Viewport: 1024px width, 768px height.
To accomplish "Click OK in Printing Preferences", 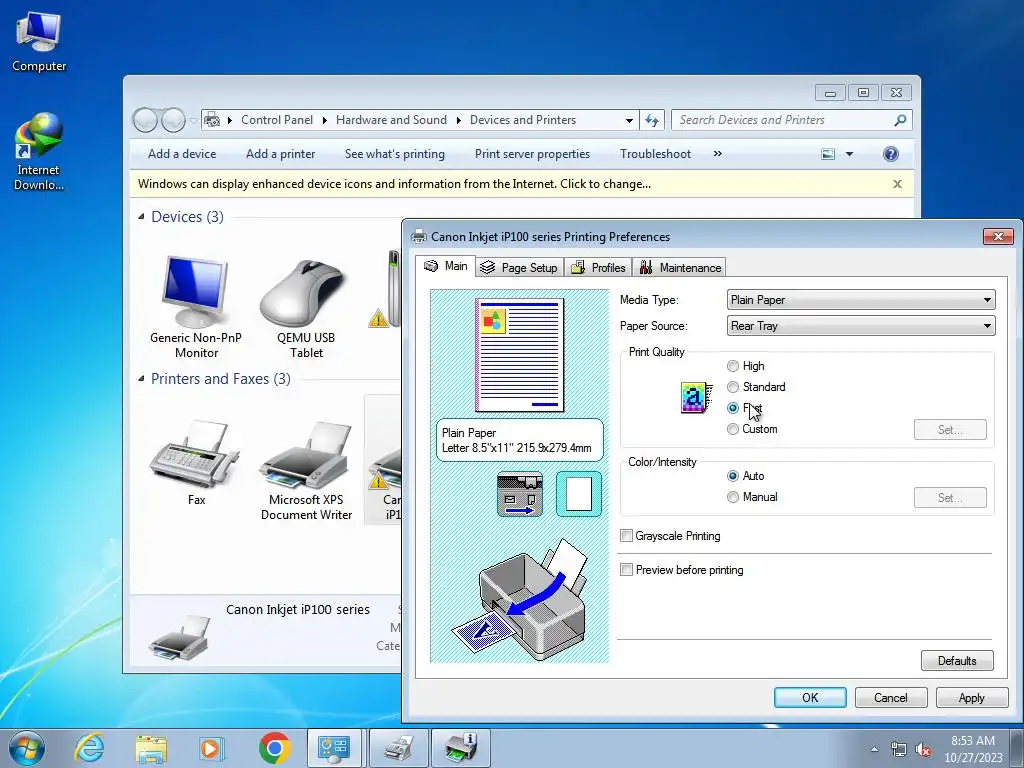I will click(x=810, y=697).
